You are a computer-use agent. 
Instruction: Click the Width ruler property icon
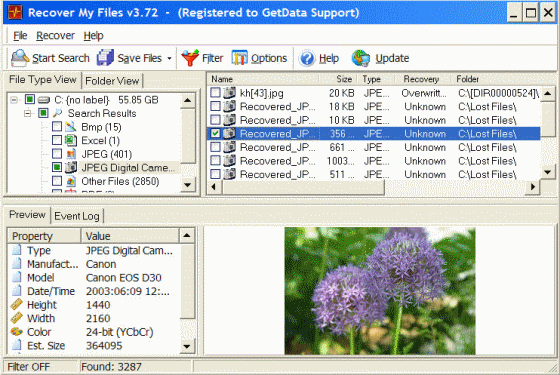16,318
